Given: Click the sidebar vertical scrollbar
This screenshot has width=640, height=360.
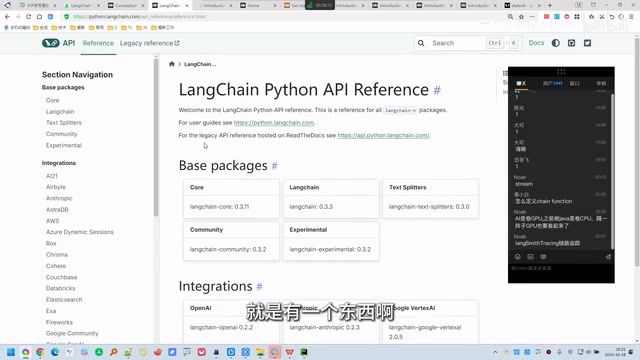Looking at the screenshot, I should click(x=156, y=139).
